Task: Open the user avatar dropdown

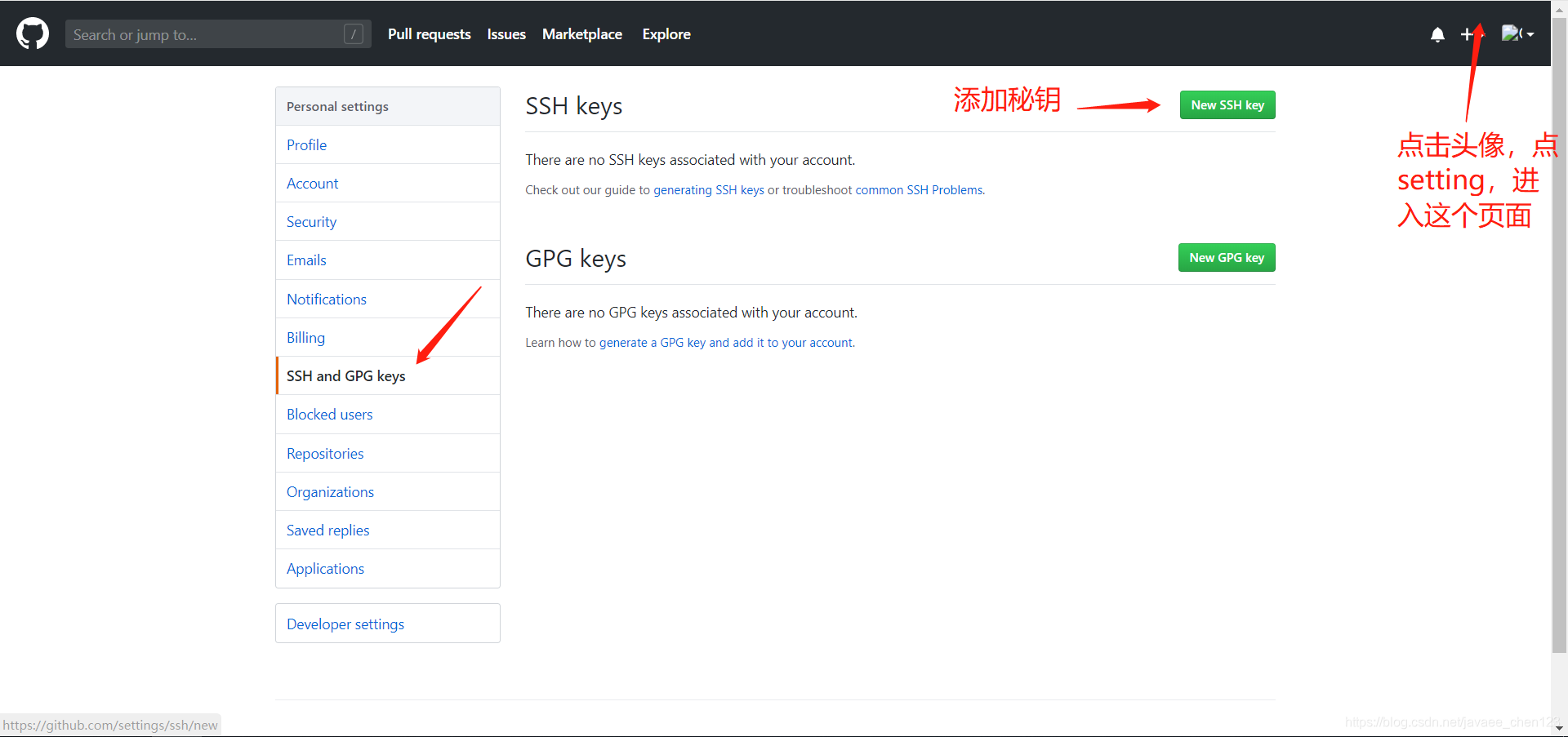Action: [x=1517, y=33]
